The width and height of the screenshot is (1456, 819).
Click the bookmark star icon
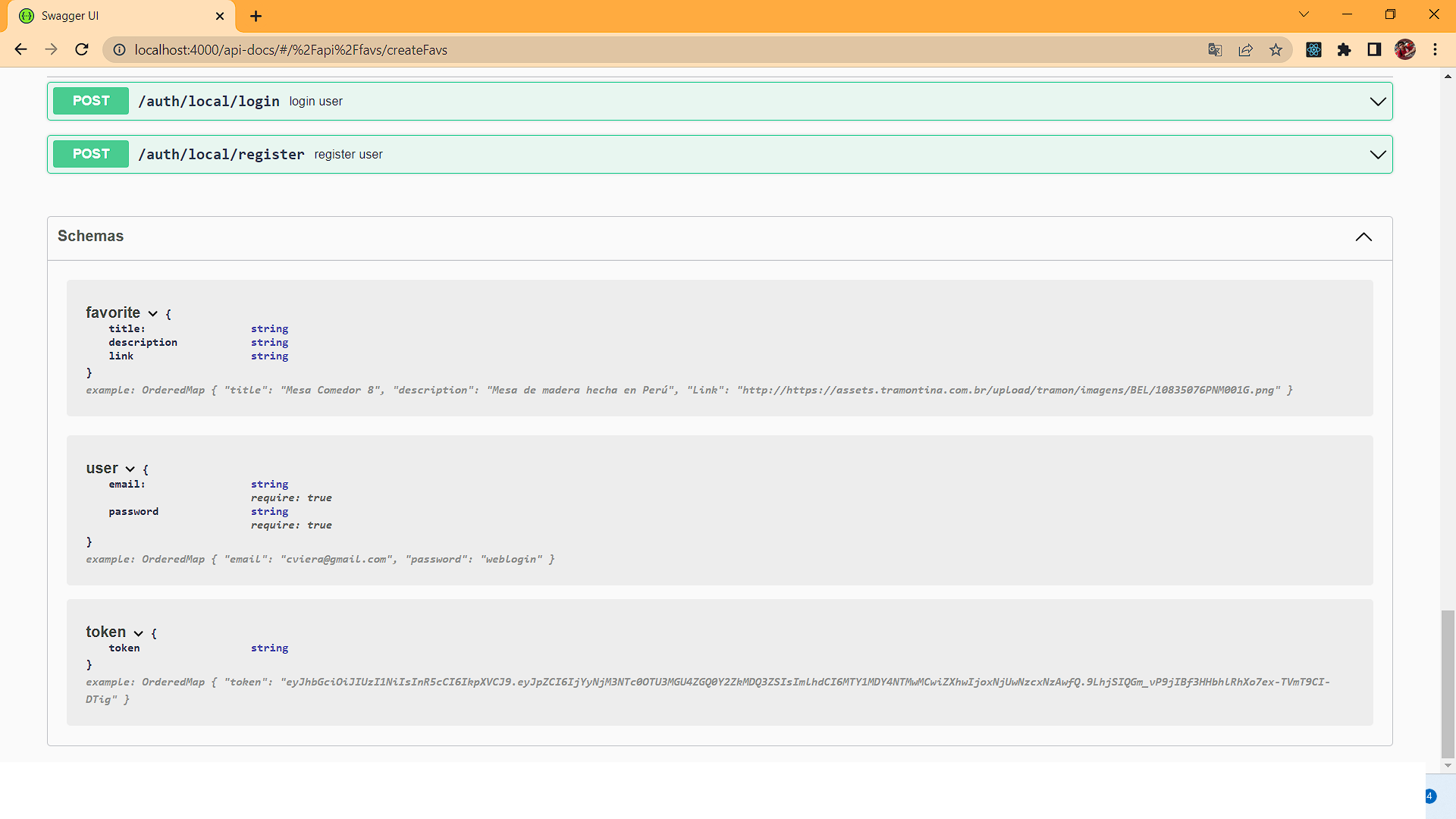[1276, 50]
